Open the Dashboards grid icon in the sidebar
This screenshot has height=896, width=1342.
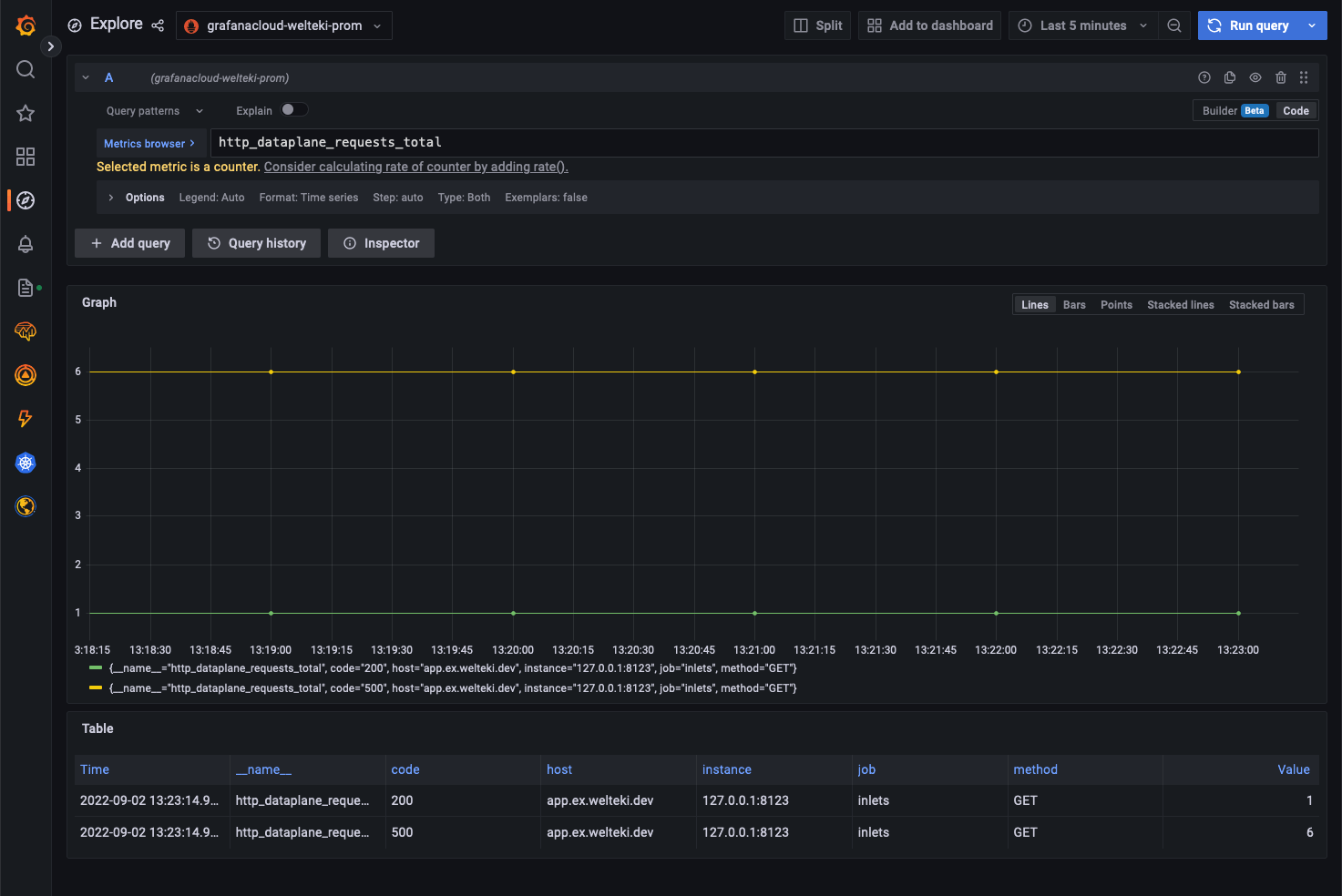click(26, 157)
